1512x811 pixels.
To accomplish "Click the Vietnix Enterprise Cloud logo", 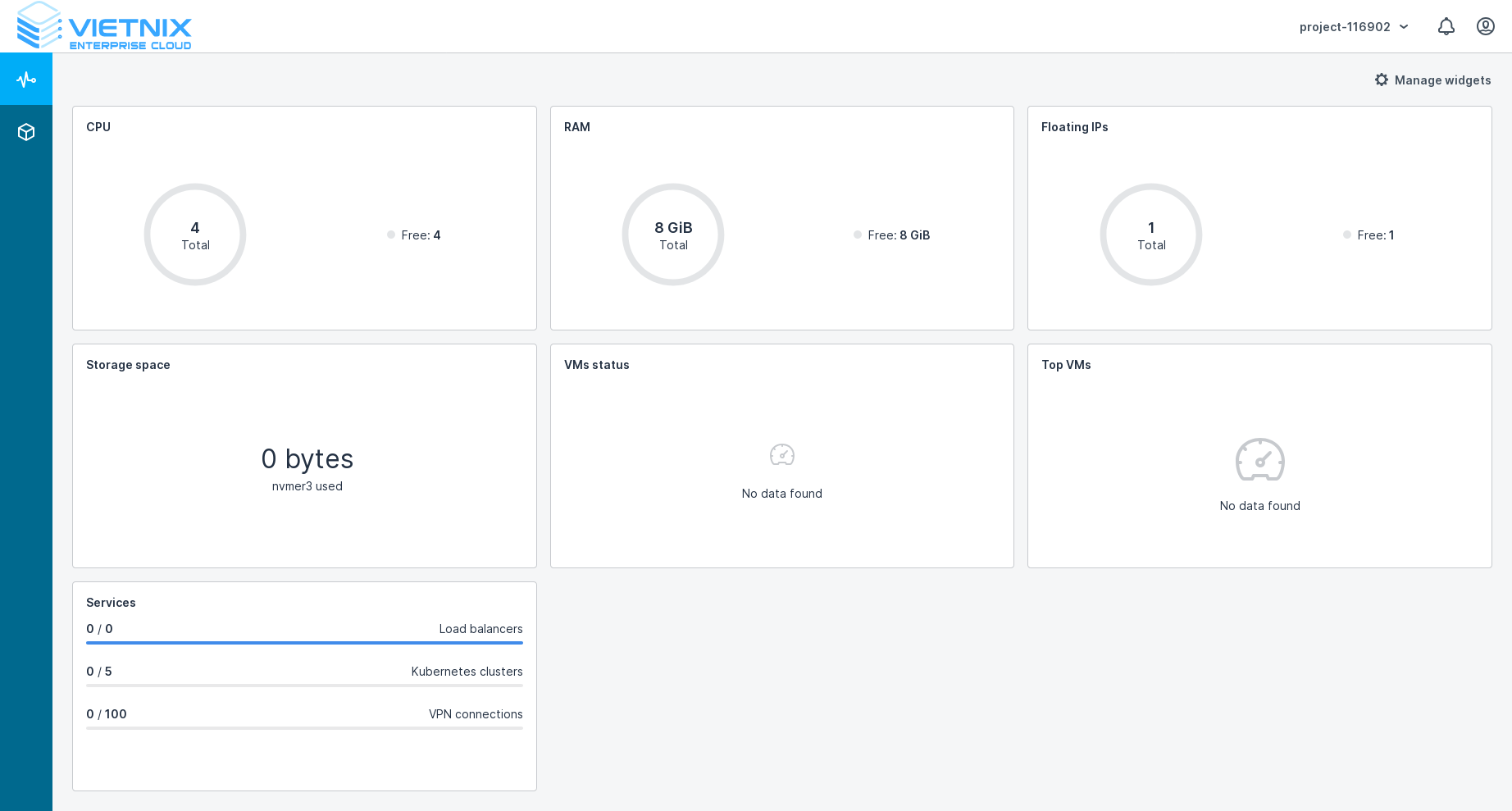I will click(104, 27).
